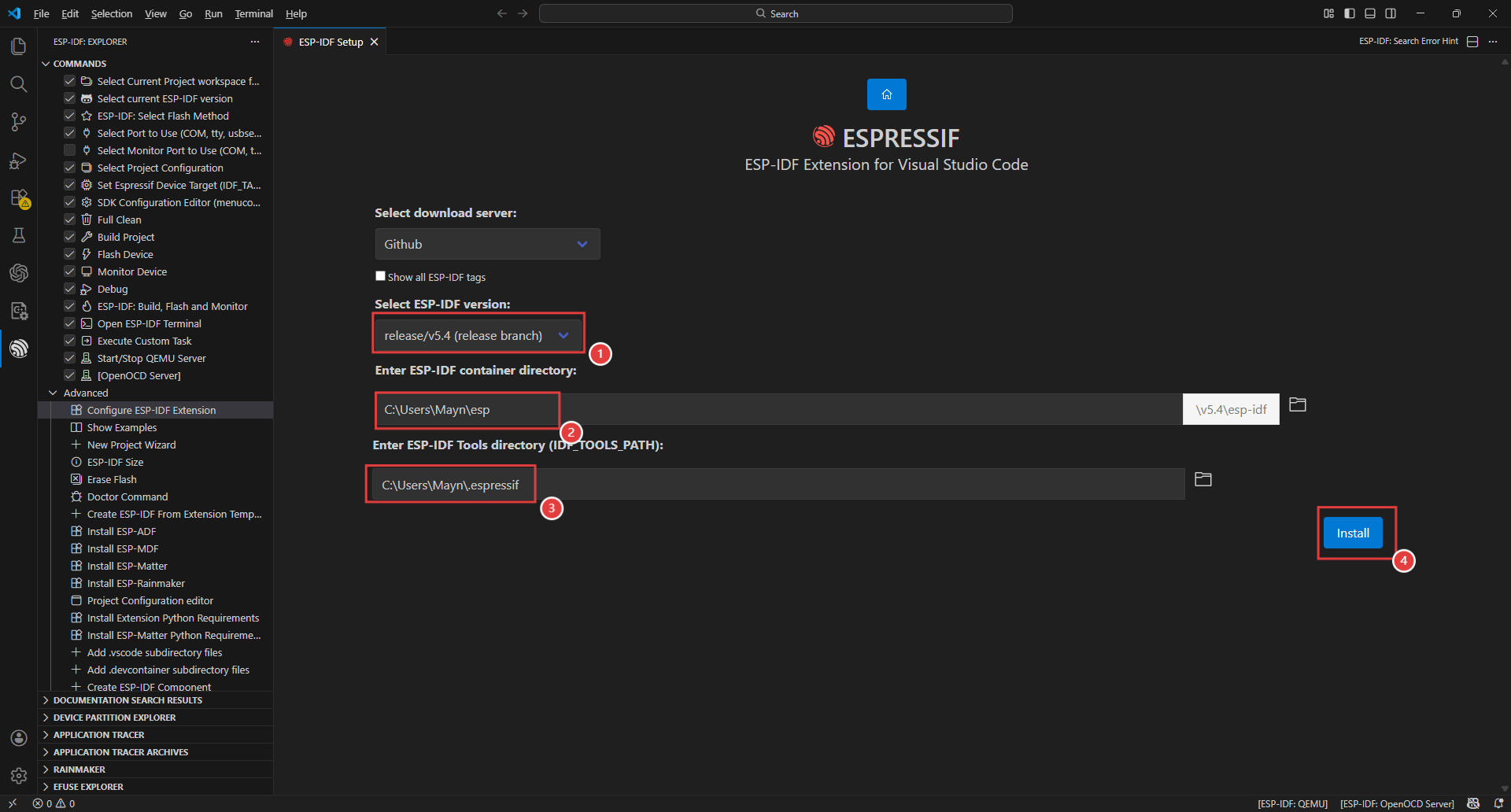Click the title bar Search box
The width and height of the screenshot is (1511, 812).
point(776,13)
